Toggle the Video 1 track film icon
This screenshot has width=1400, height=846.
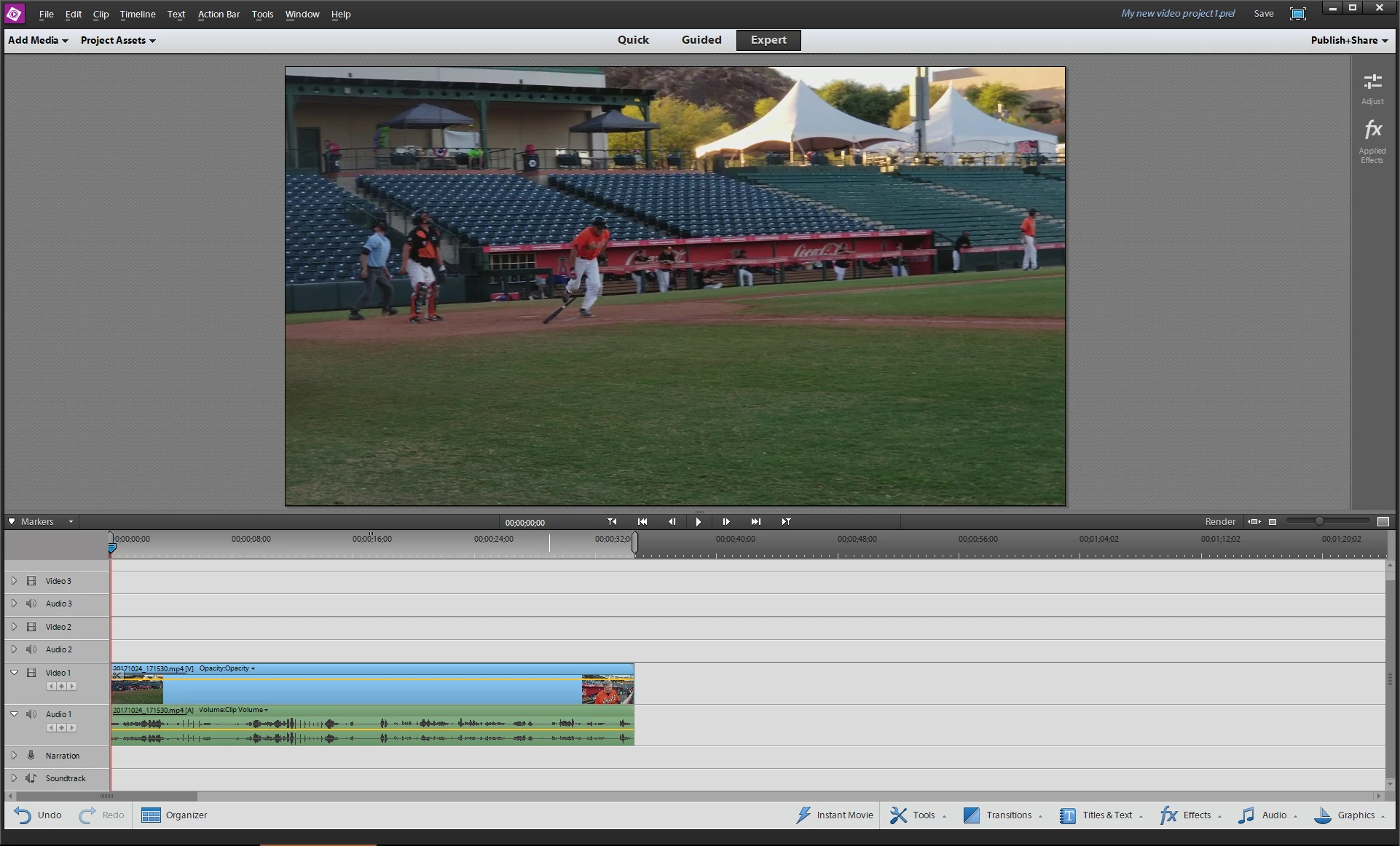pyautogui.click(x=31, y=673)
